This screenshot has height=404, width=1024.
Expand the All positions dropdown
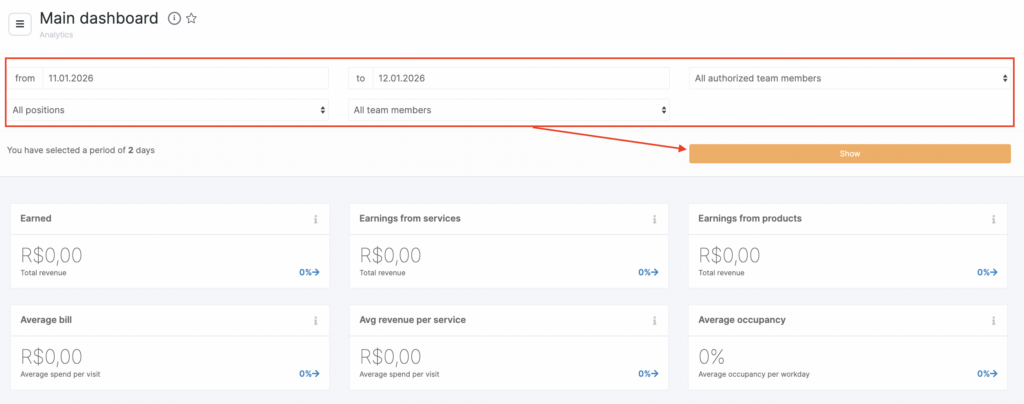(x=168, y=110)
